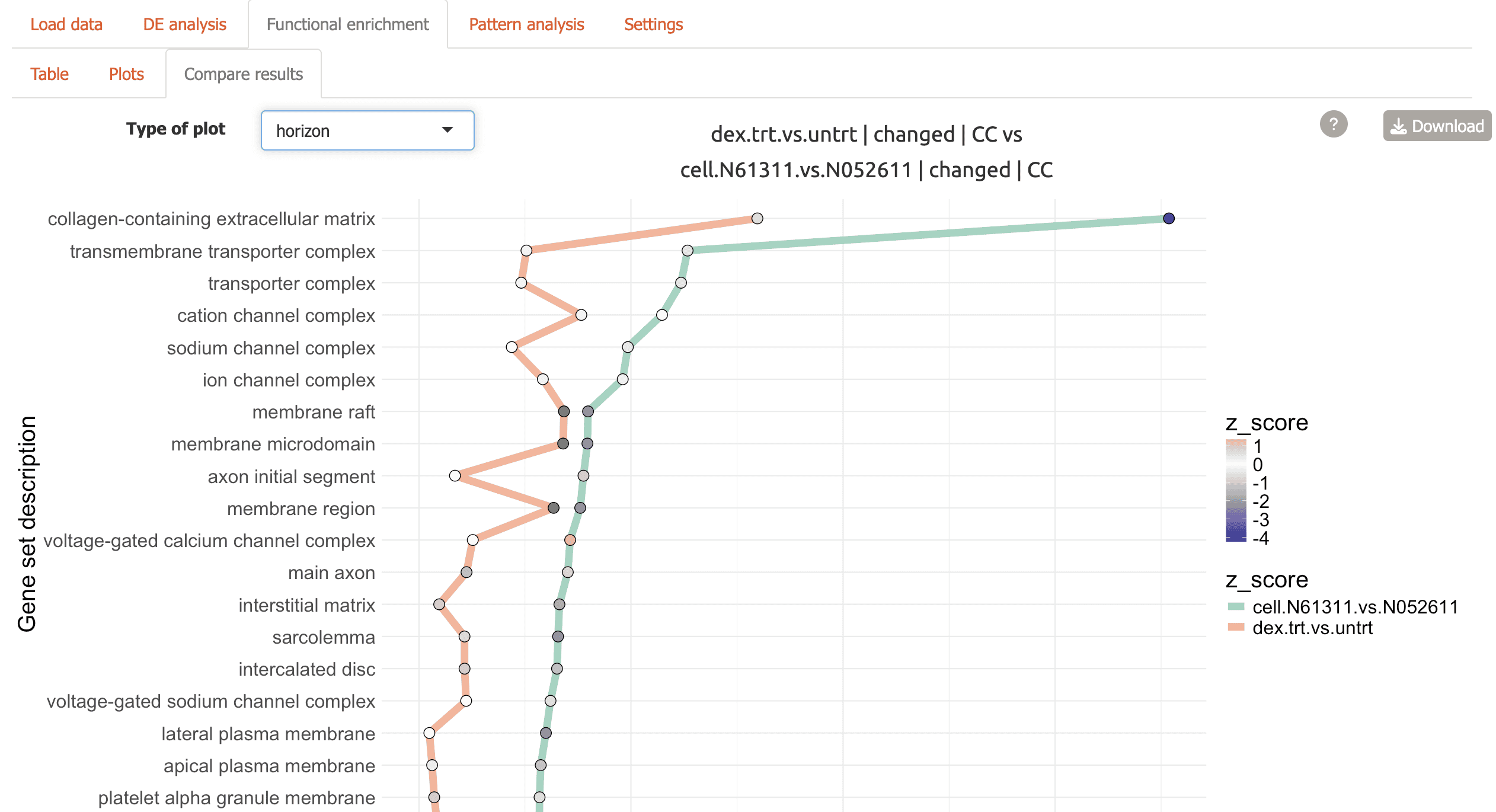
Task: Open the DE analysis tab
Action: 184,24
